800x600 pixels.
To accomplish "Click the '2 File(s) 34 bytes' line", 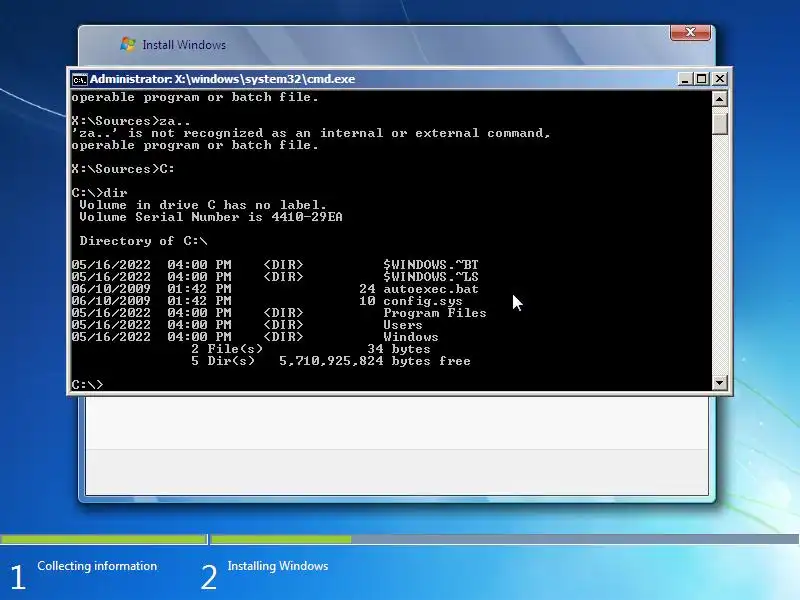I will click(x=311, y=349).
